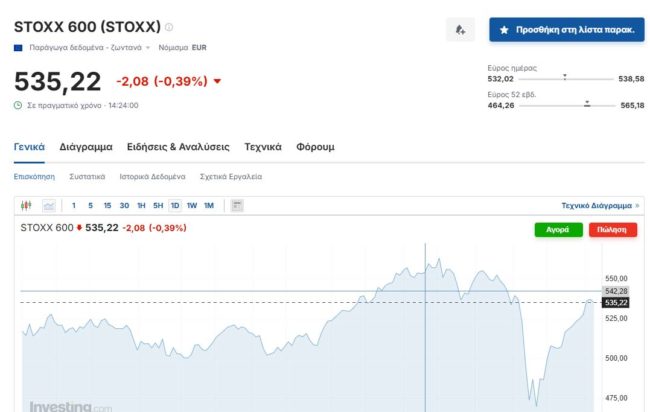Click the info icon next to STOXX 600 title
This screenshot has height=412, width=650.
[169, 27]
